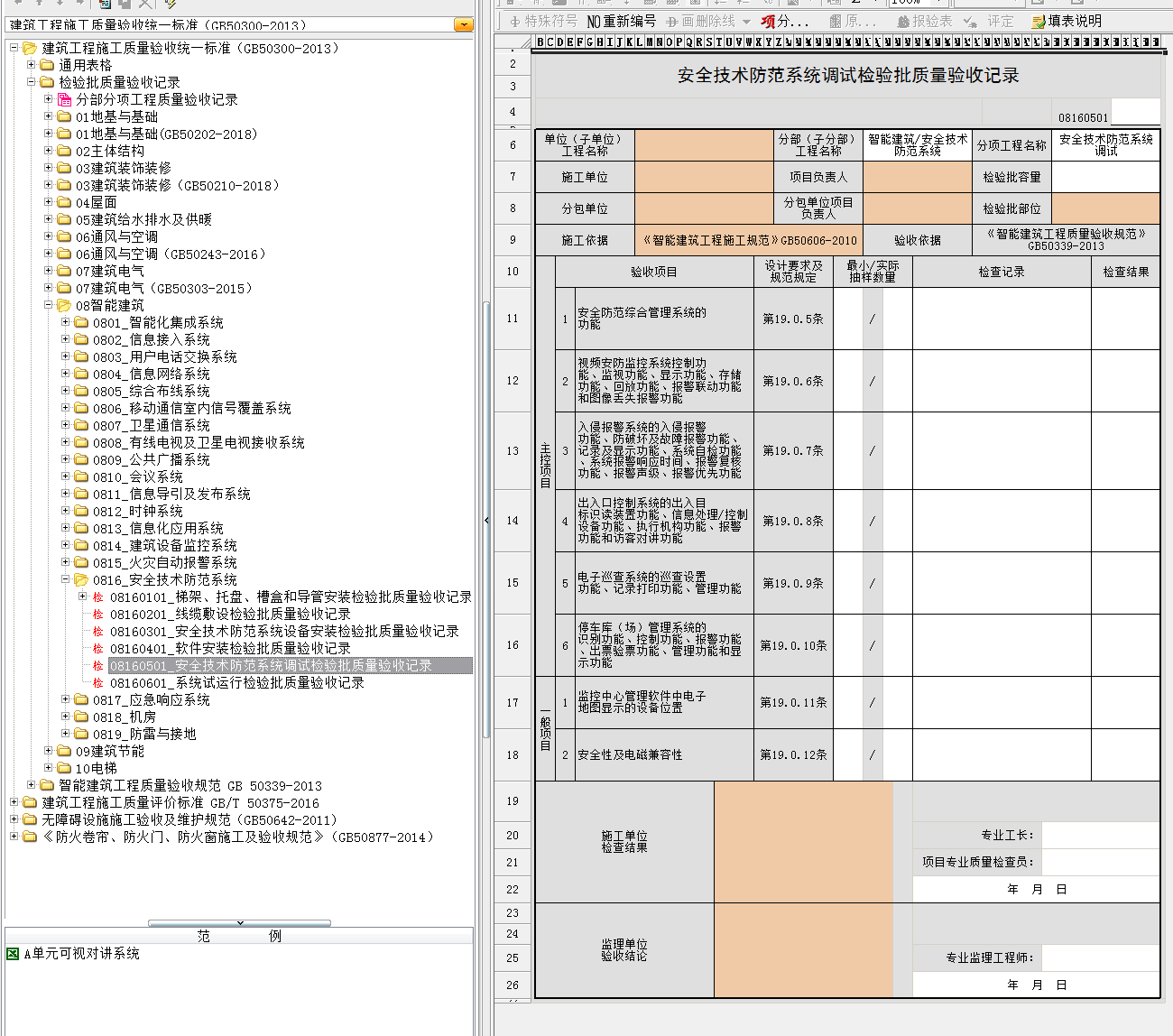Select 0803_用户电话交换系统 in the tree
1173x1036 pixels.
point(165,356)
